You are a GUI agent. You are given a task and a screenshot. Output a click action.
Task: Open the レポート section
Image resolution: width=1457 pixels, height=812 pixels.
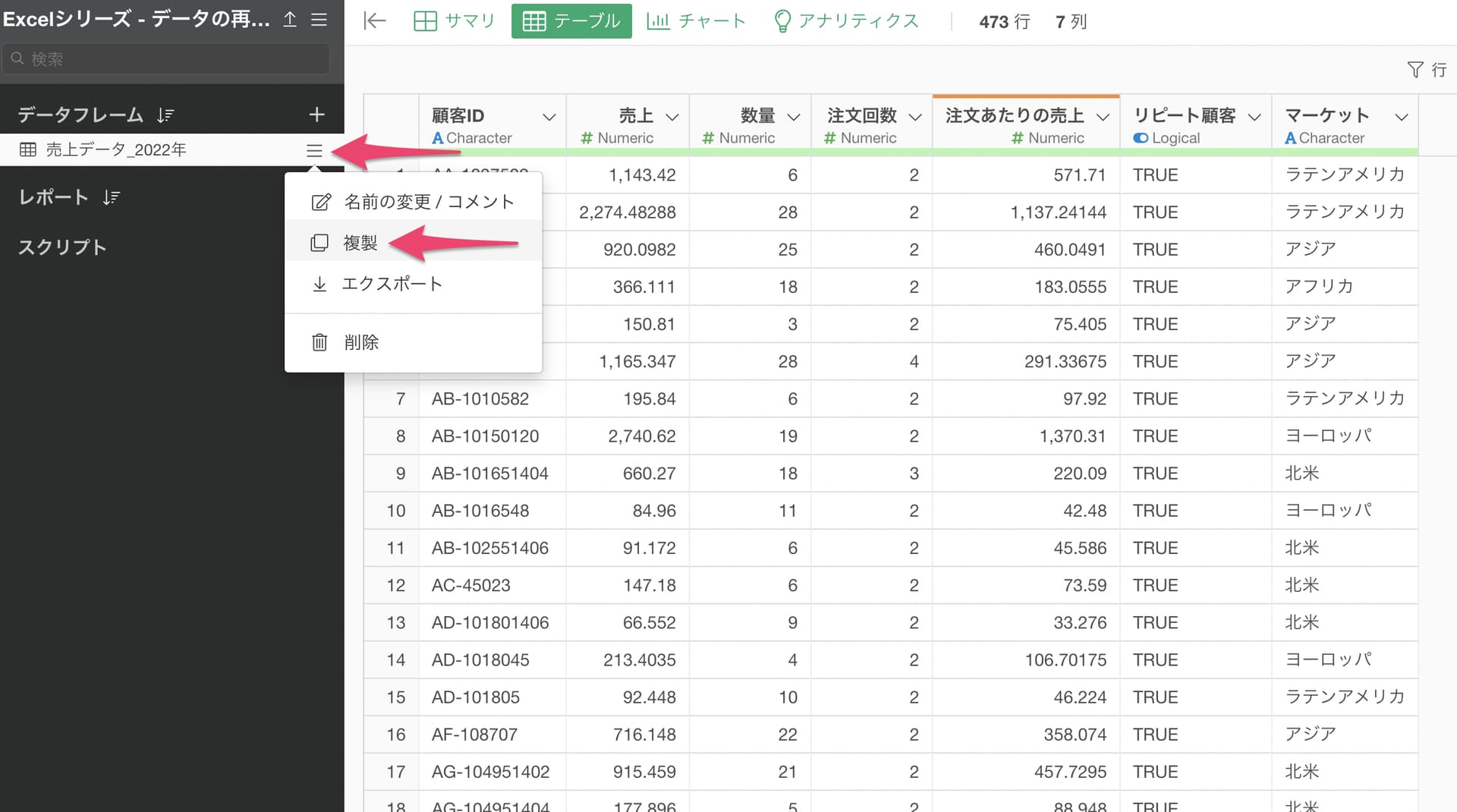(53, 197)
